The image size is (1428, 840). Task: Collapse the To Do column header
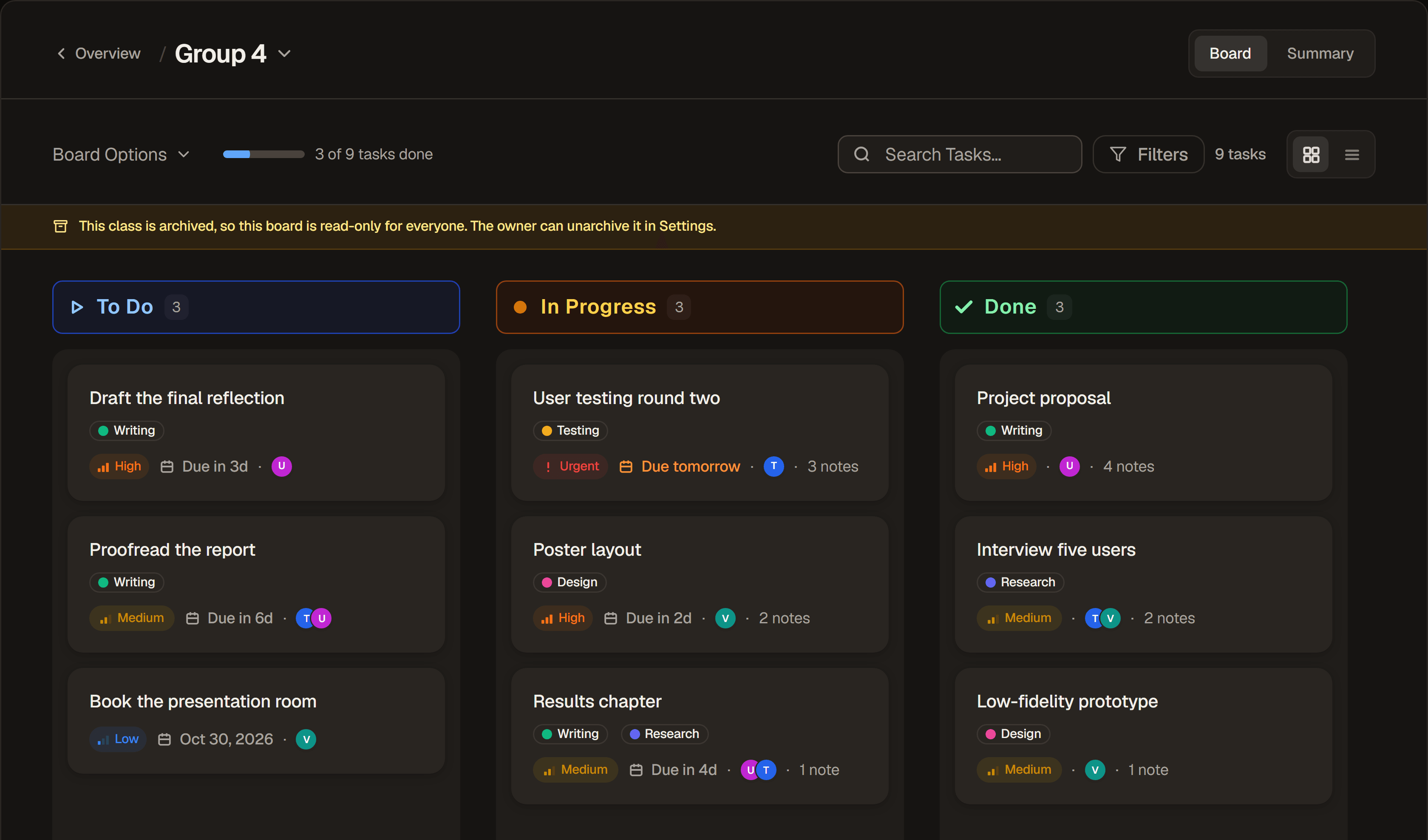click(x=256, y=307)
